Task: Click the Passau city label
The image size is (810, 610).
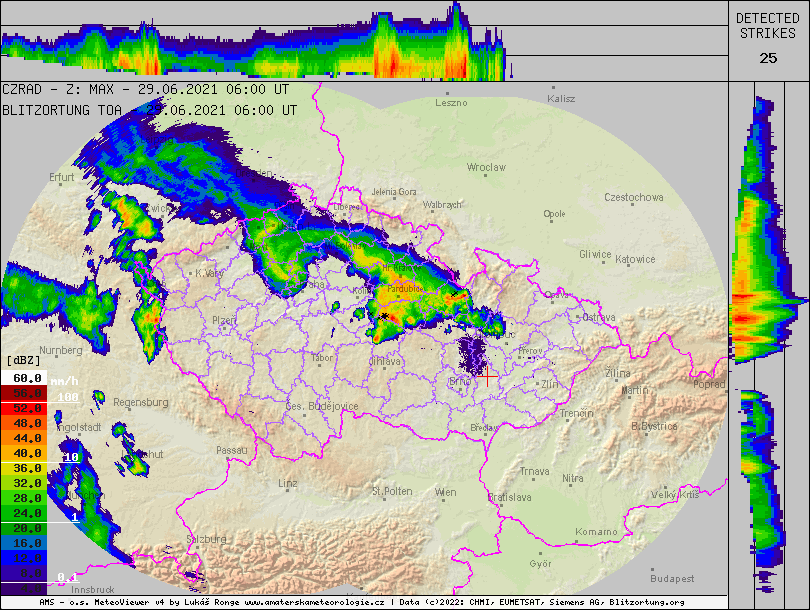Action: pos(231,450)
